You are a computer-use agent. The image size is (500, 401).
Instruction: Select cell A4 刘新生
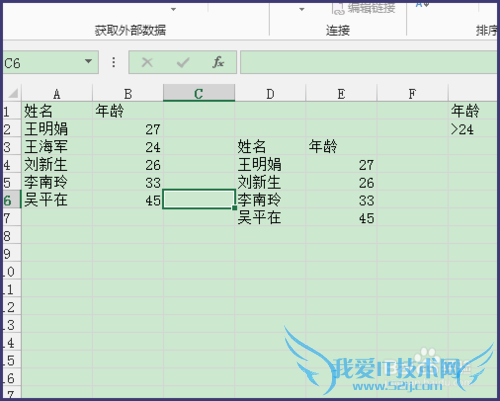[57, 165]
